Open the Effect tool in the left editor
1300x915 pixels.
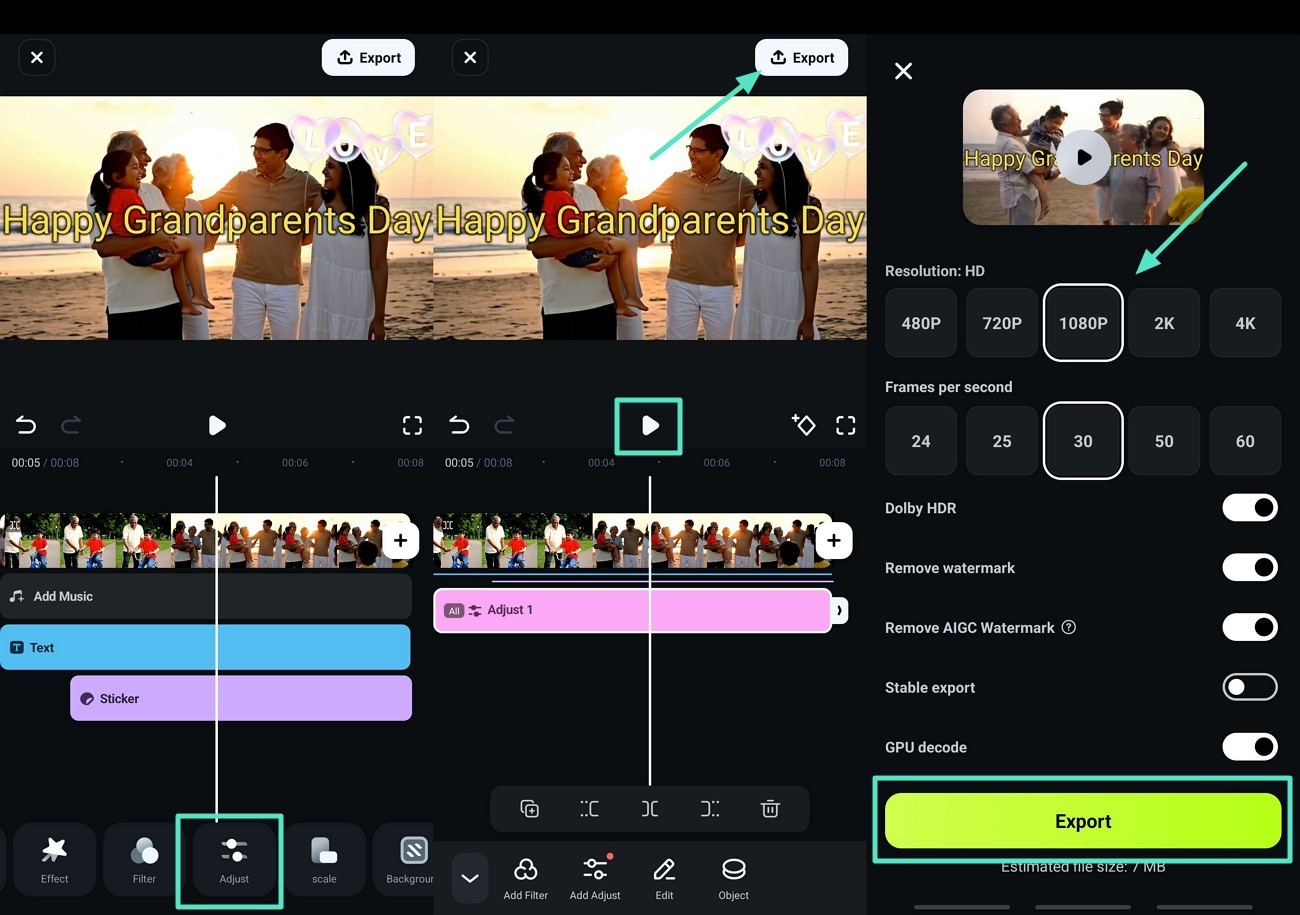click(x=54, y=860)
